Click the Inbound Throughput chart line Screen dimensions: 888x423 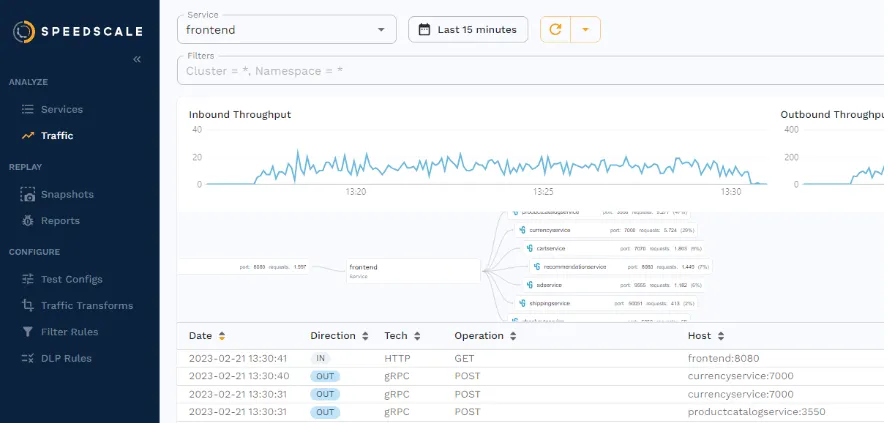pos(487,165)
